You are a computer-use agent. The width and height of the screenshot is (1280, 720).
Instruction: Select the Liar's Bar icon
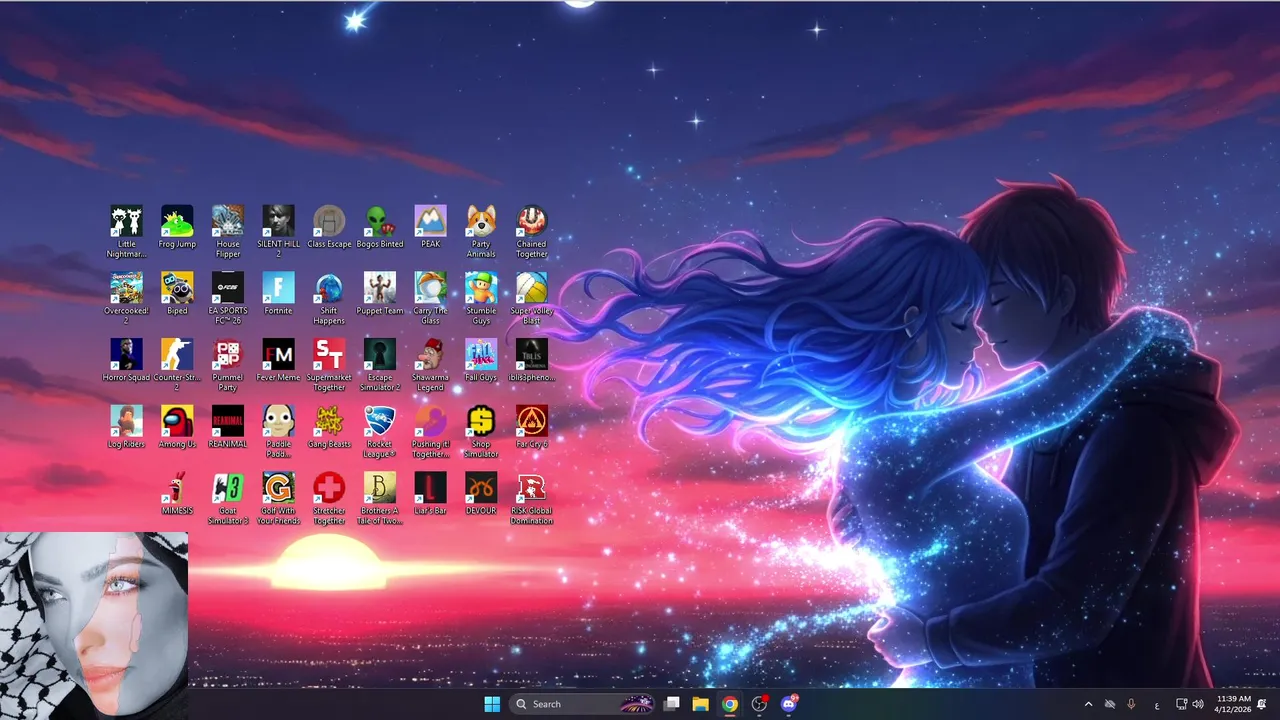pos(430,494)
